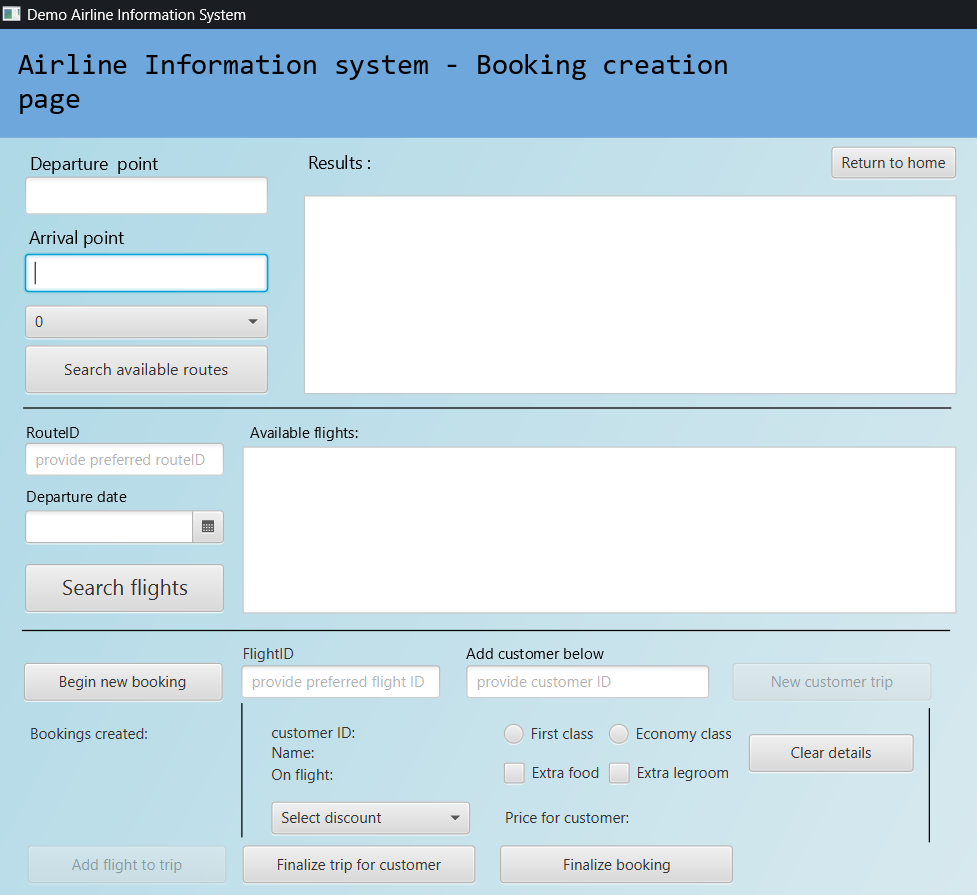
Task: Focus the Arrival point text field
Action: tap(146, 273)
